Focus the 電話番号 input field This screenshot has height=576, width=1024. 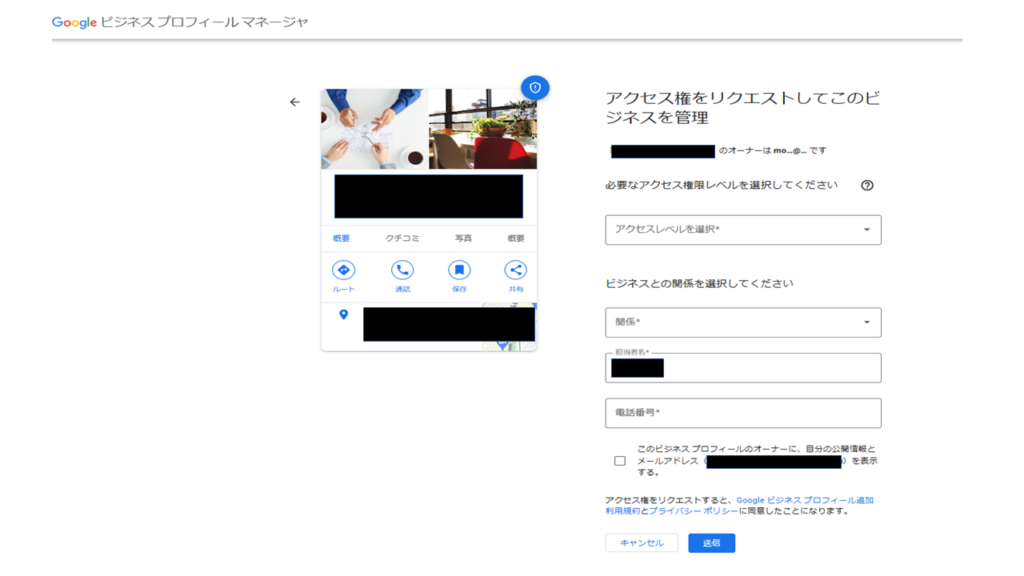(x=743, y=413)
